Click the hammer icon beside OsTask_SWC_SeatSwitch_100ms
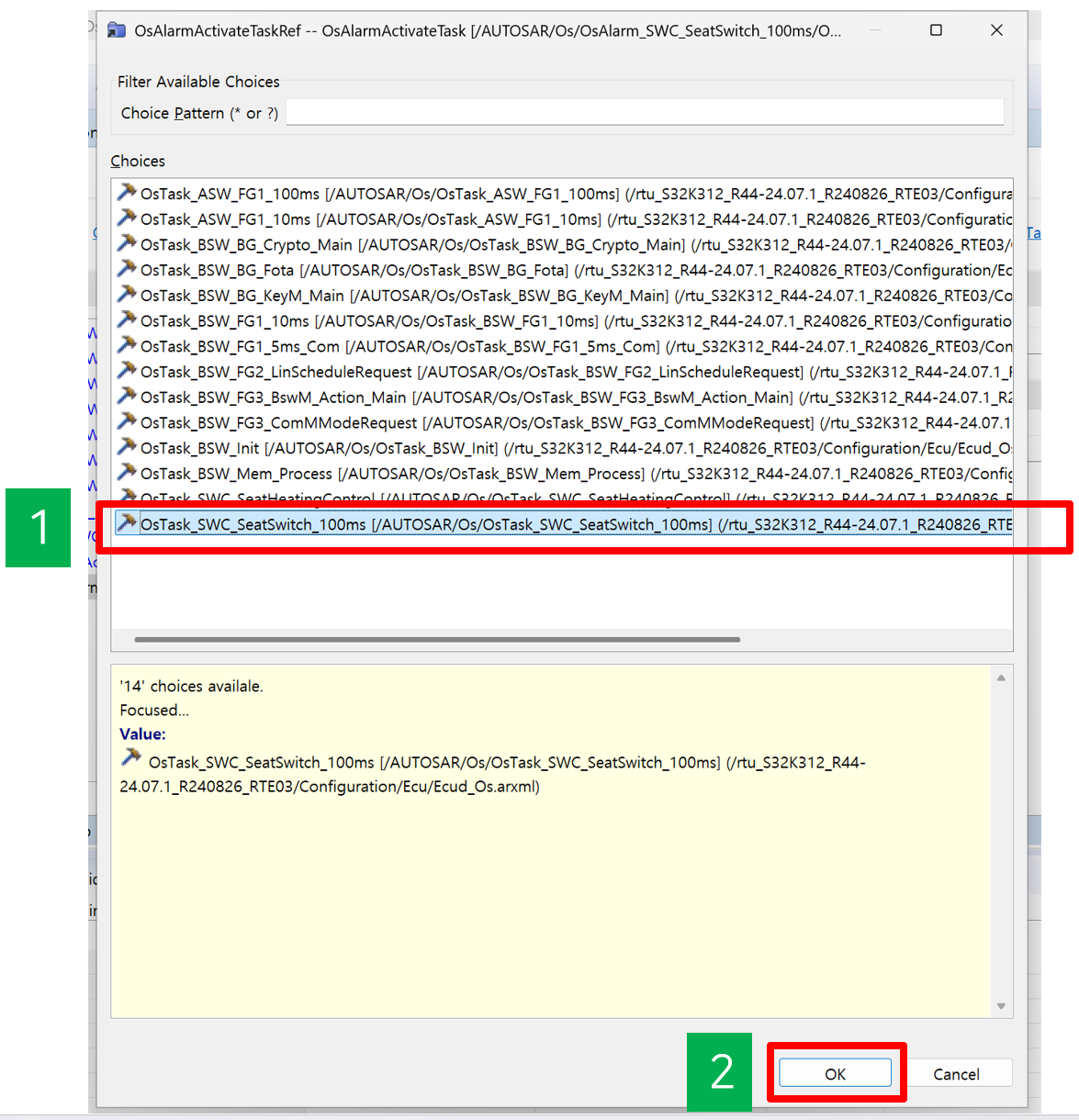The width and height of the screenshot is (1079, 1120). coord(126,524)
